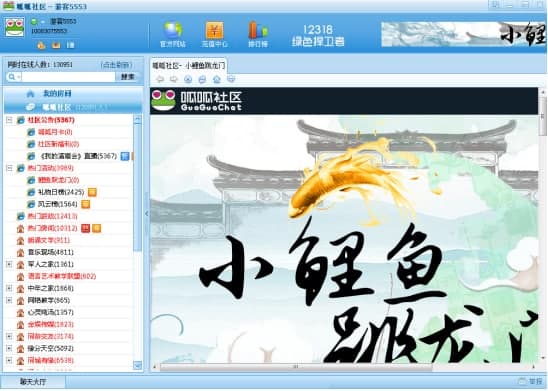Select the 呱呱社区 section header
This screenshot has width=548, height=391.
(x=73, y=107)
